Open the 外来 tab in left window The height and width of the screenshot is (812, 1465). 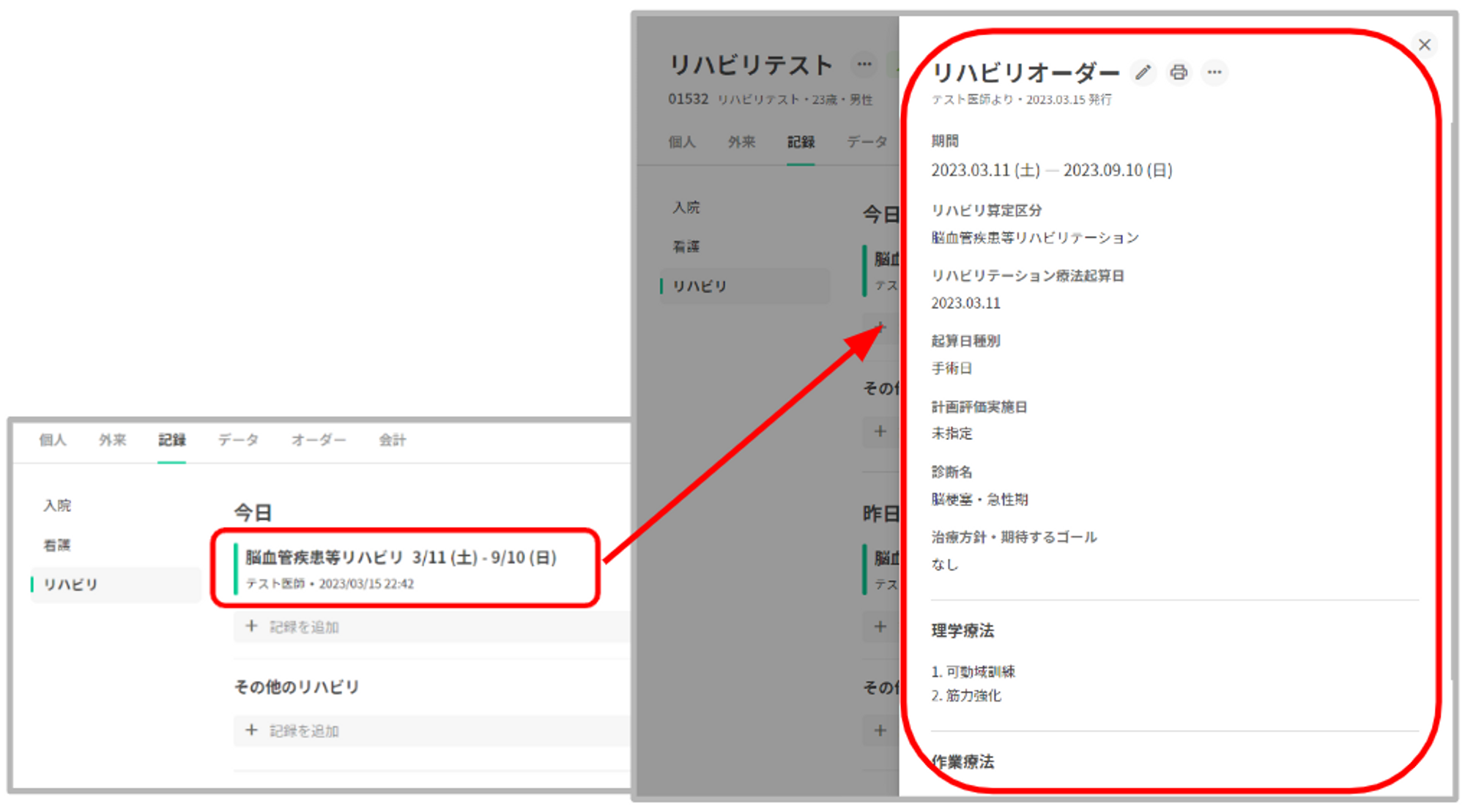click(x=113, y=440)
